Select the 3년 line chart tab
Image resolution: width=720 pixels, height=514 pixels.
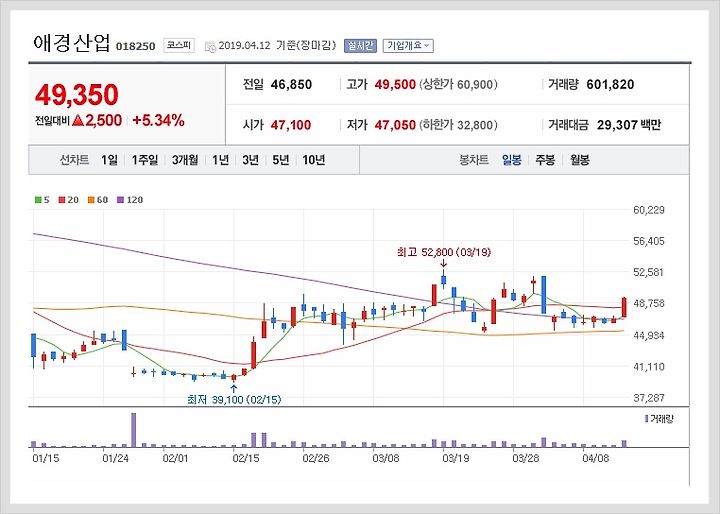[250, 160]
